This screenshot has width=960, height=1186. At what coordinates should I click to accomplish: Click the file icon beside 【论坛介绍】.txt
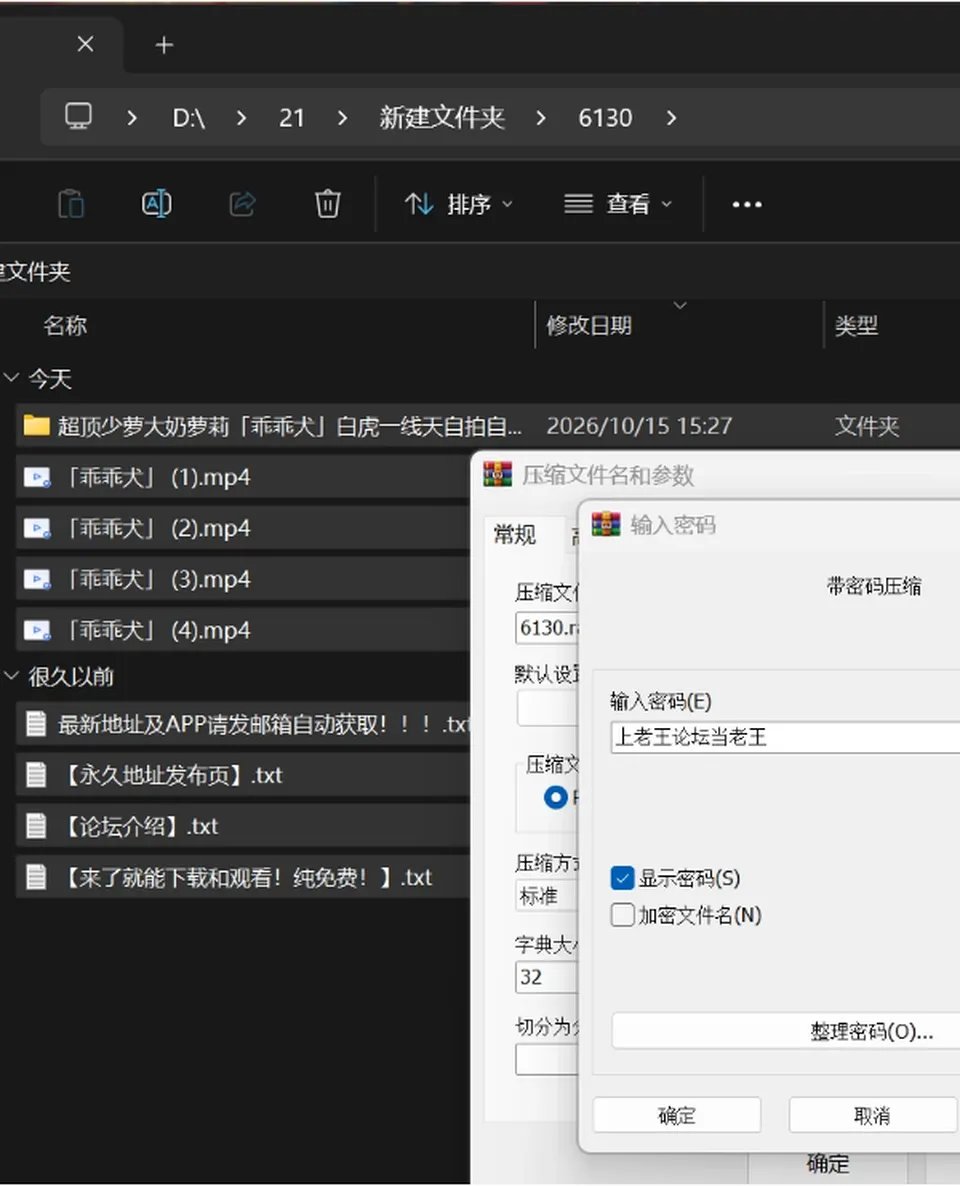(x=36, y=826)
